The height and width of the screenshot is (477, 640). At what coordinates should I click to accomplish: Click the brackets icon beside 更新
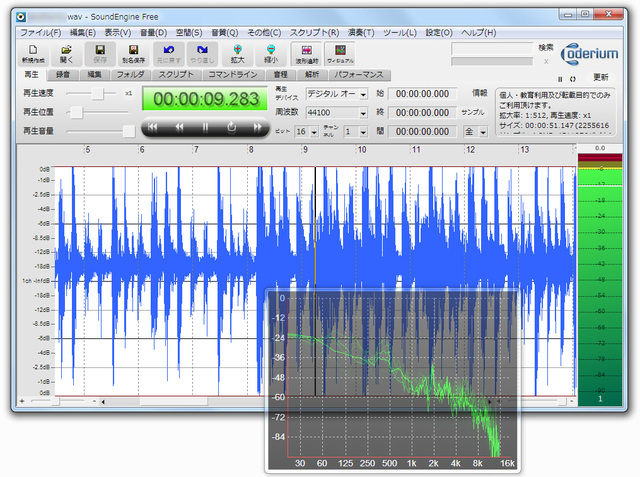point(573,79)
